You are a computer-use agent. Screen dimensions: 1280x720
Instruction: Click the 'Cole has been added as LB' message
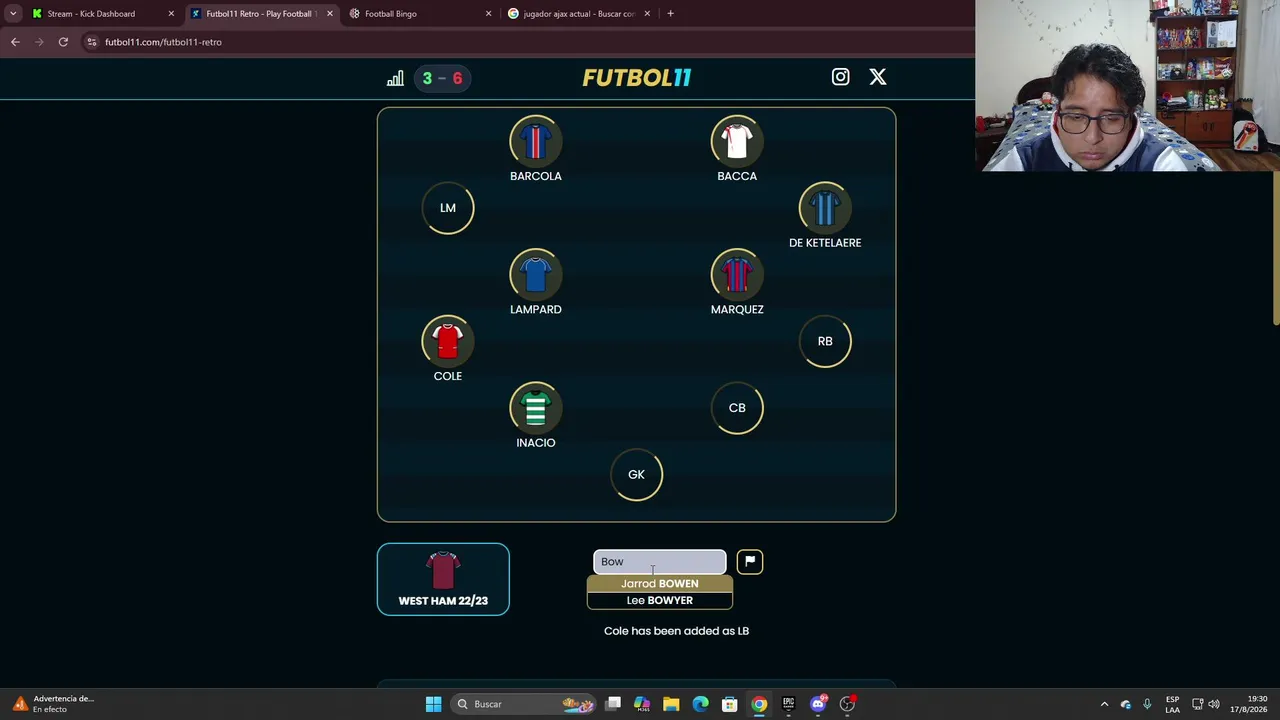(x=676, y=631)
